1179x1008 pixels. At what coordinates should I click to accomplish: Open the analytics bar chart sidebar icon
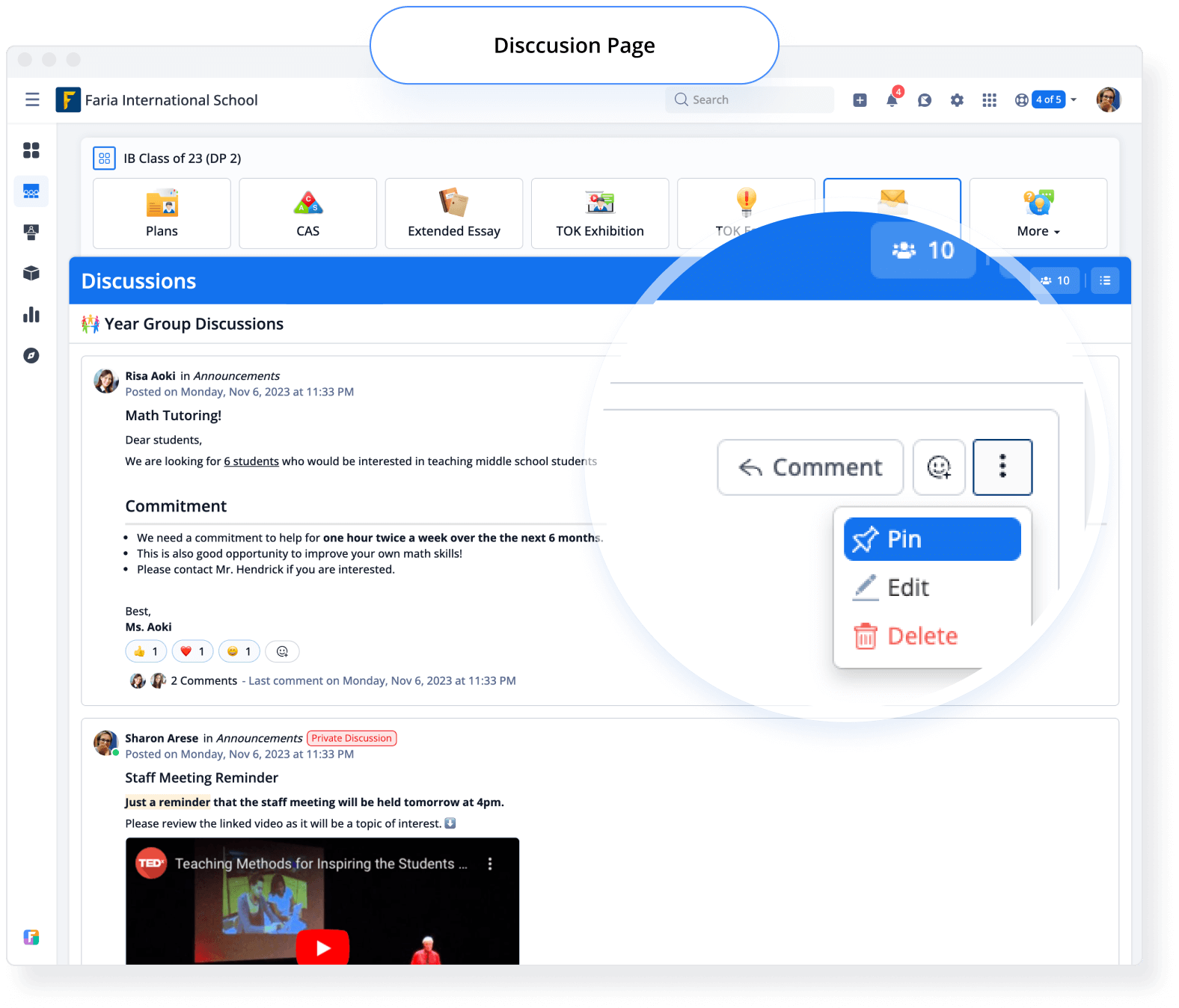(x=31, y=315)
